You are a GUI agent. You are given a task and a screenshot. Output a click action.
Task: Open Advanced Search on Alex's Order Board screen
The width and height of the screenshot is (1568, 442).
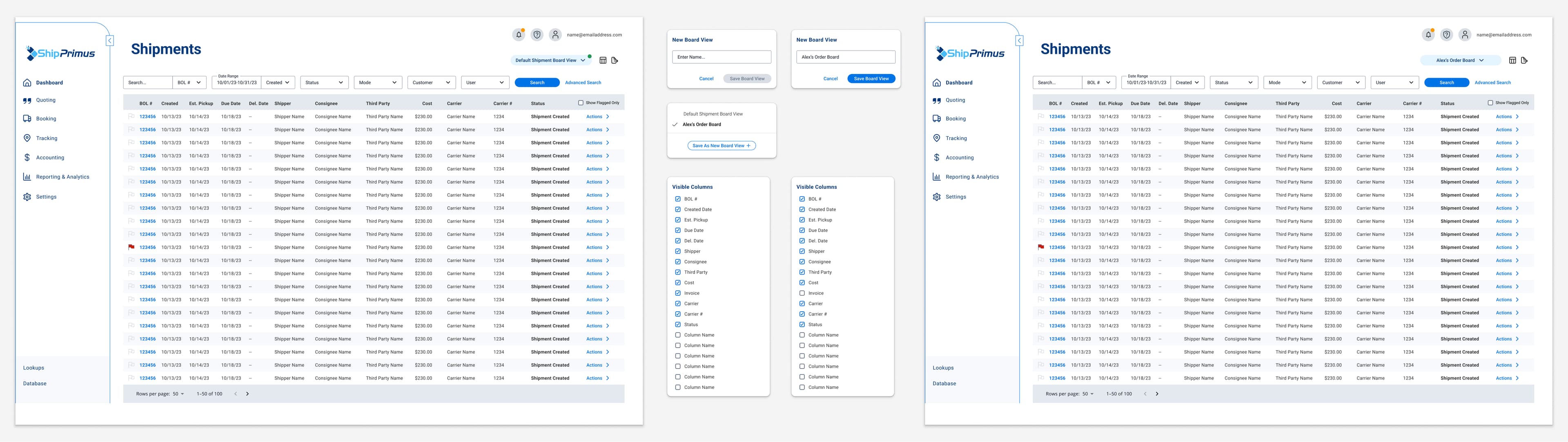click(1492, 82)
